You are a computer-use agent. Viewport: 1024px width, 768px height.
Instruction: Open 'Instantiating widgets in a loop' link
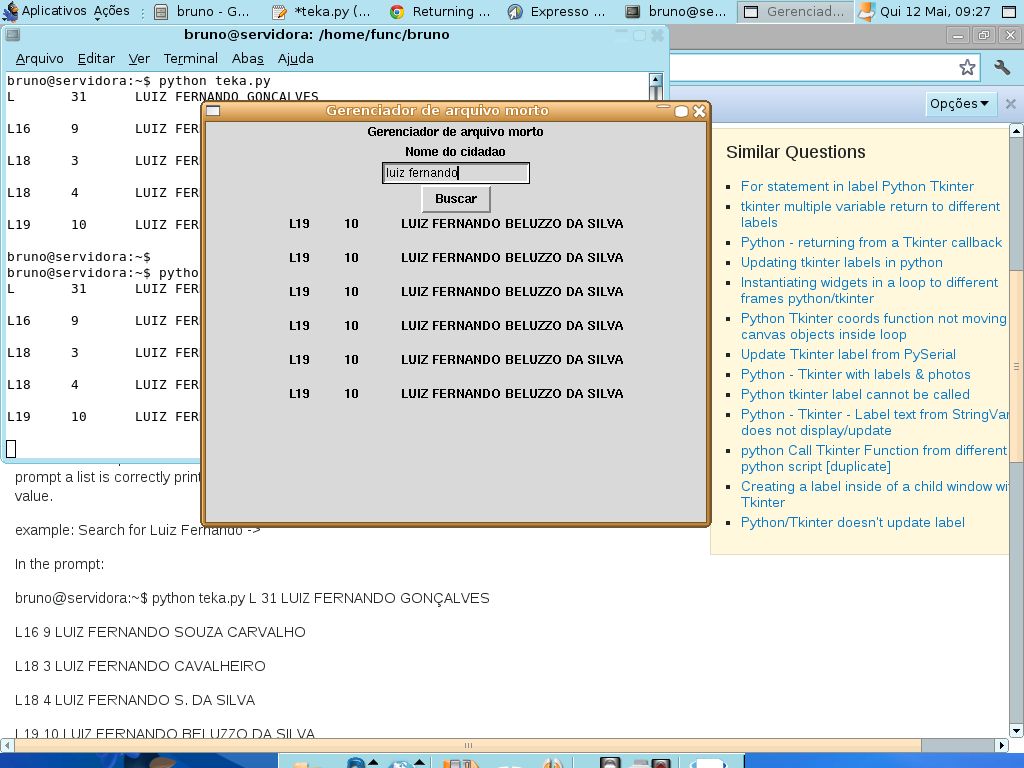pos(869,290)
